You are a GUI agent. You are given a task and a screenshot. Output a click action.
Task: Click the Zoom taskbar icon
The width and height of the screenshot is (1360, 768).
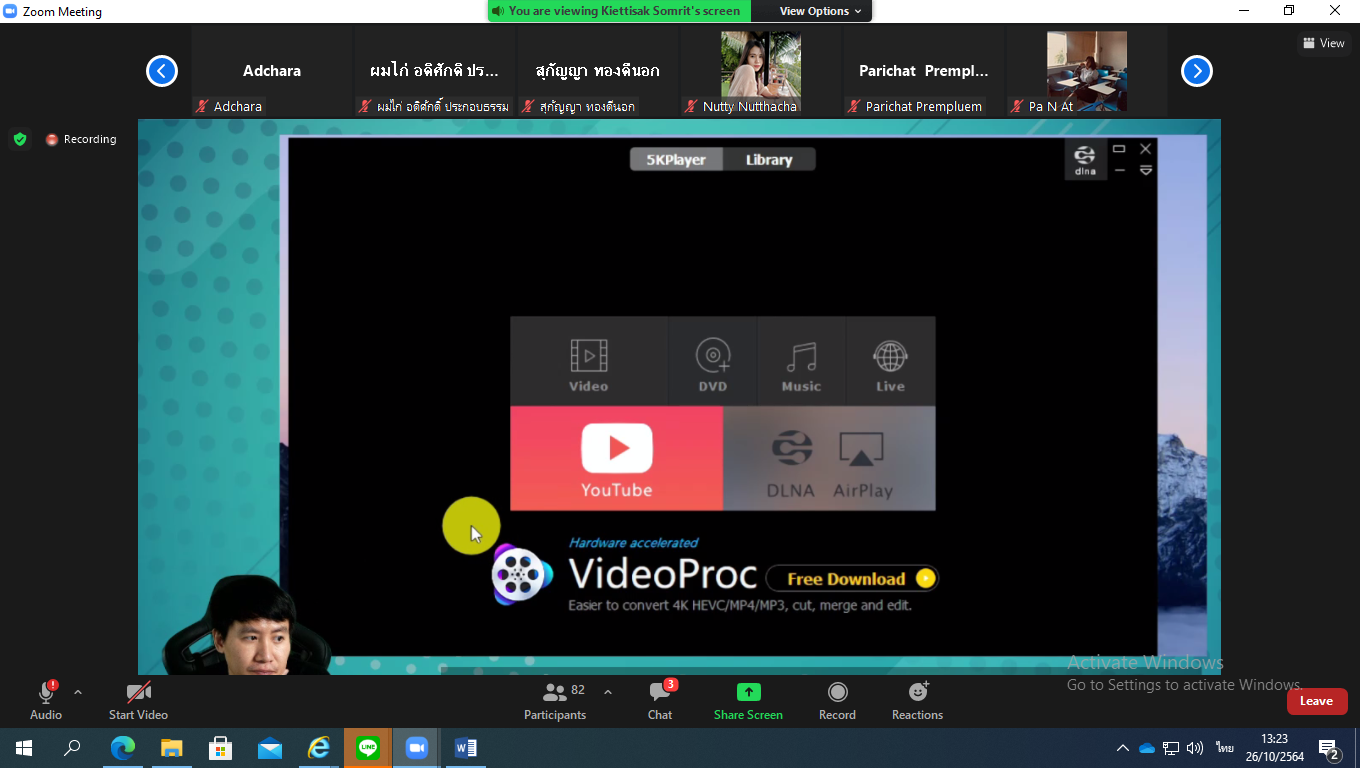pyautogui.click(x=416, y=747)
